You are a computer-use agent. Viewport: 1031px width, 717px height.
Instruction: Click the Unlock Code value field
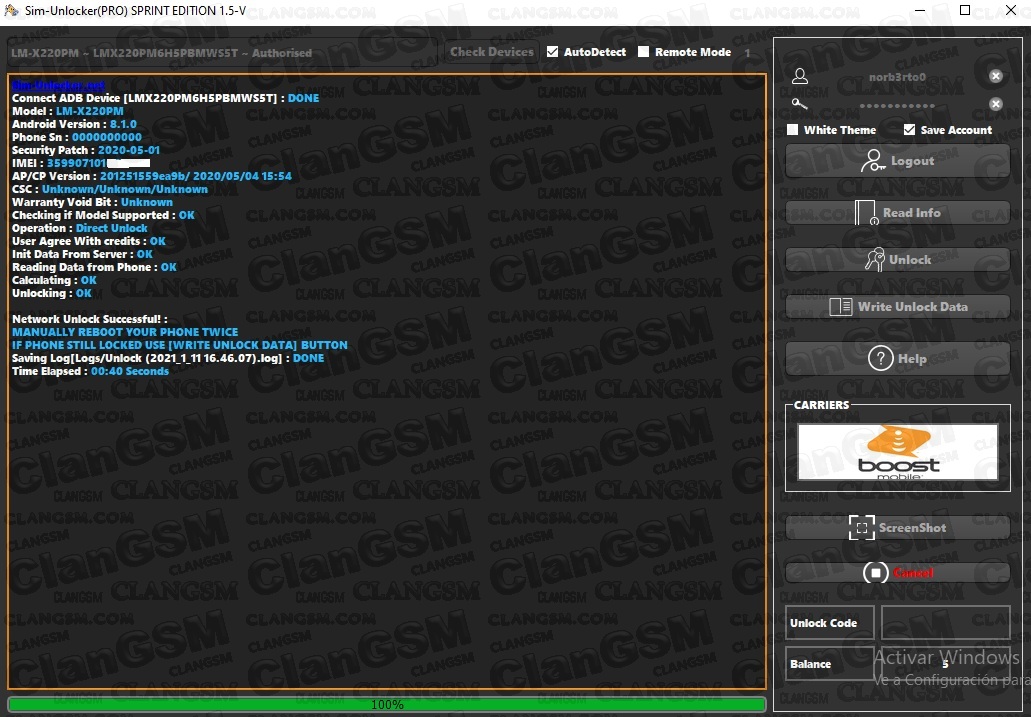[945, 623]
